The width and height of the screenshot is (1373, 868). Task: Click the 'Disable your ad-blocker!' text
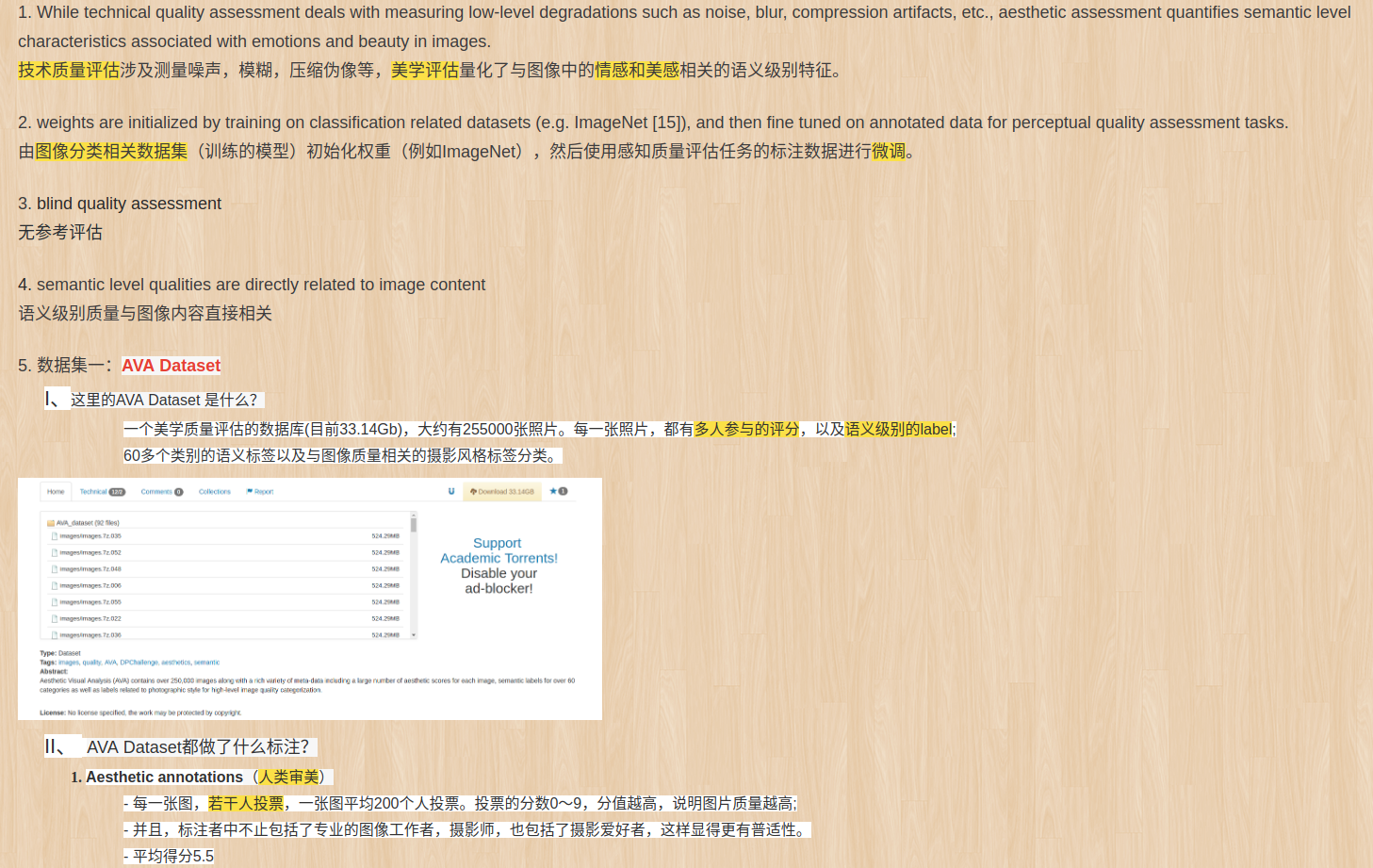[499, 581]
